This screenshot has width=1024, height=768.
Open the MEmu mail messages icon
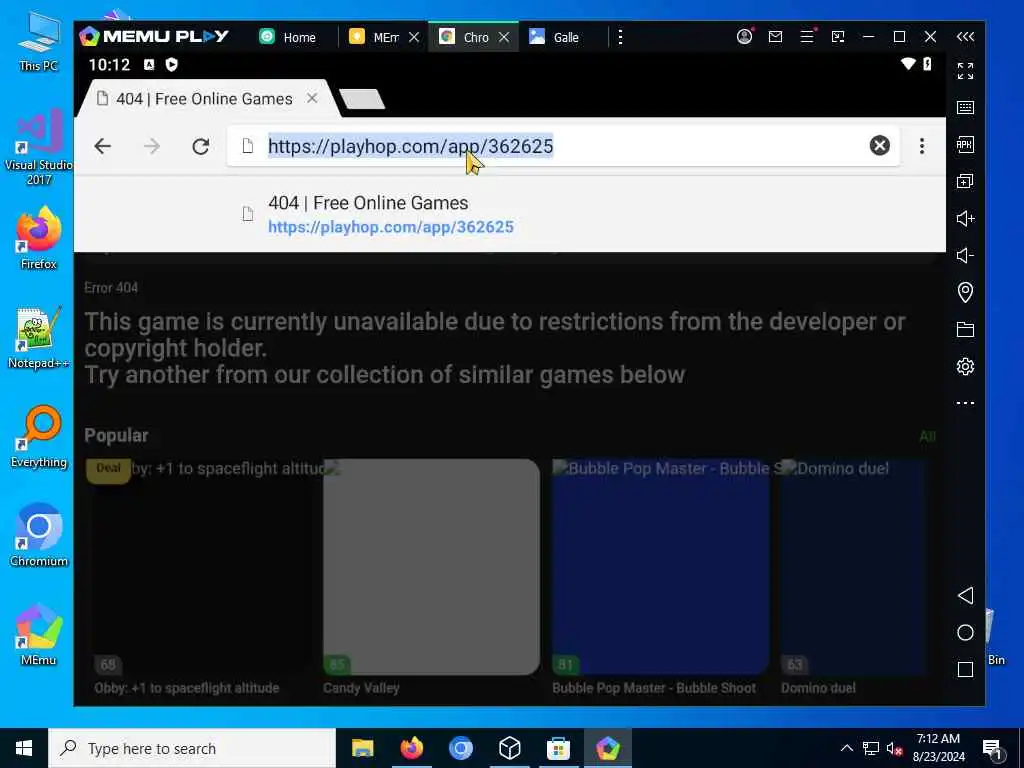click(x=775, y=37)
